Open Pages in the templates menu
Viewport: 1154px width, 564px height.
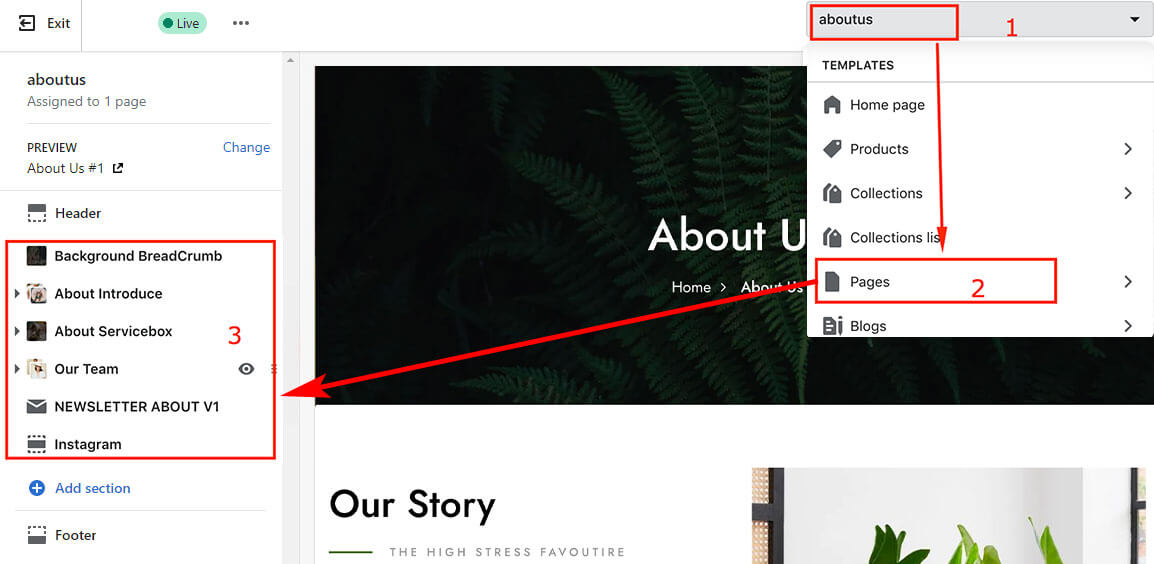point(980,281)
